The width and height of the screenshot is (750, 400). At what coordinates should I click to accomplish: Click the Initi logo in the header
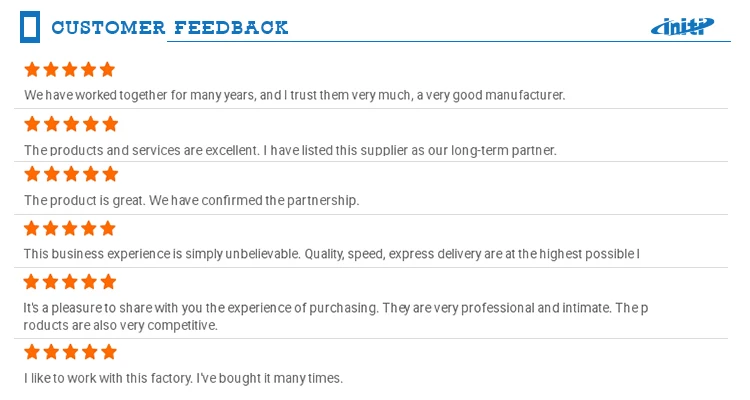[682, 27]
